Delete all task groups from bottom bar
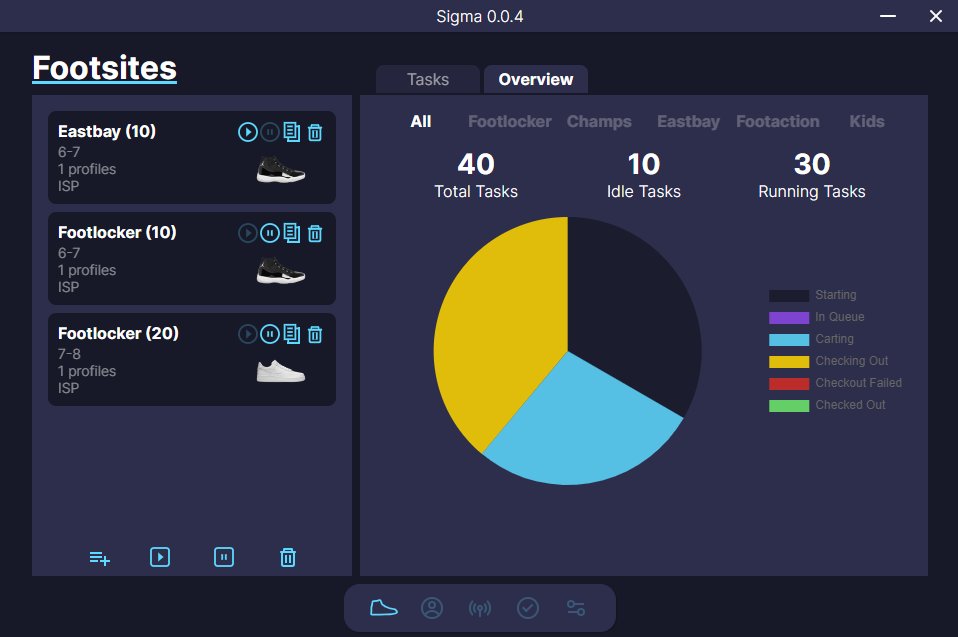The height and width of the screenshot is (637, 958). 288,557
